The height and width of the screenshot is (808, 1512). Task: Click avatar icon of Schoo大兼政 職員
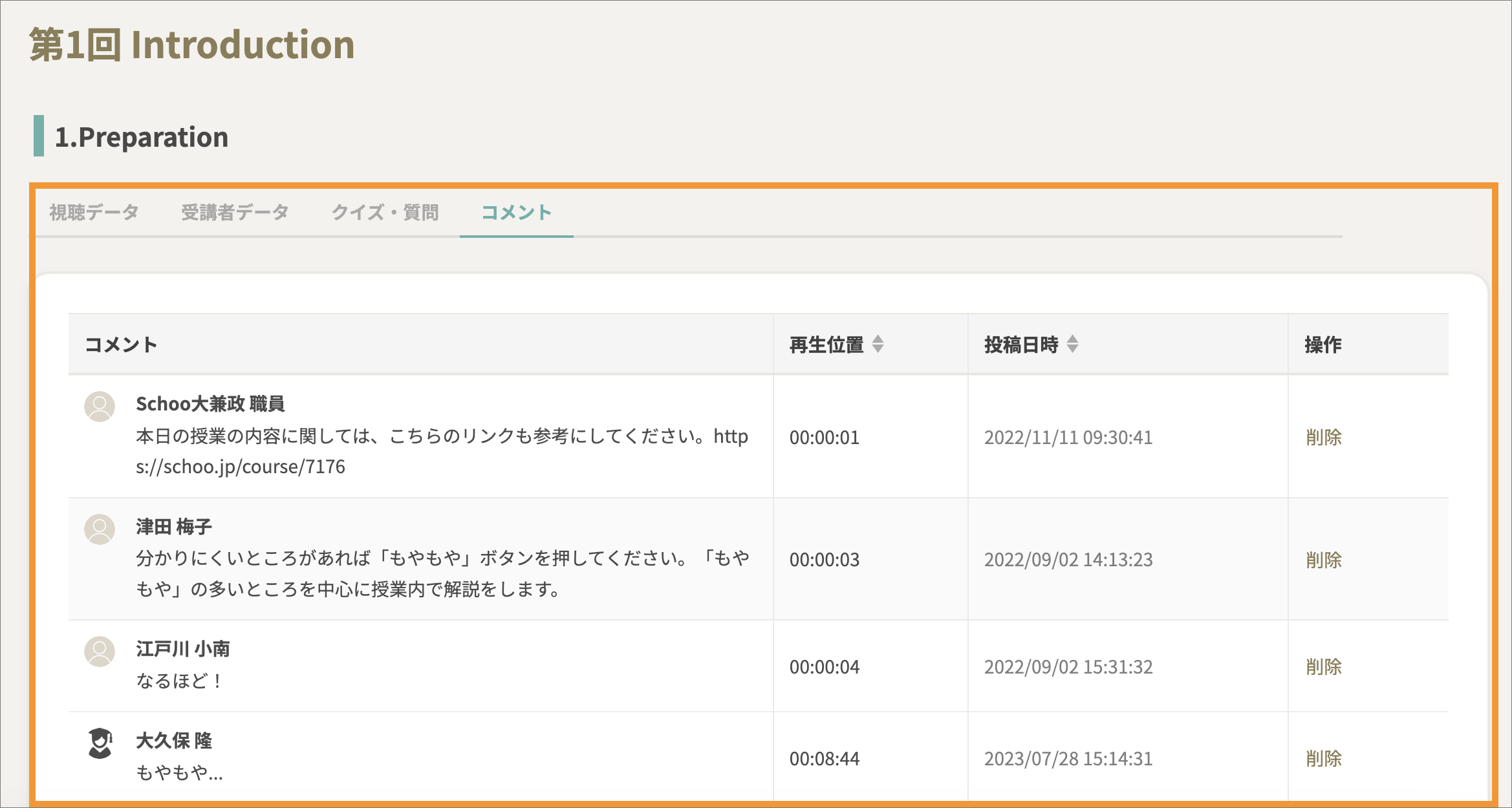pos(100,406)
